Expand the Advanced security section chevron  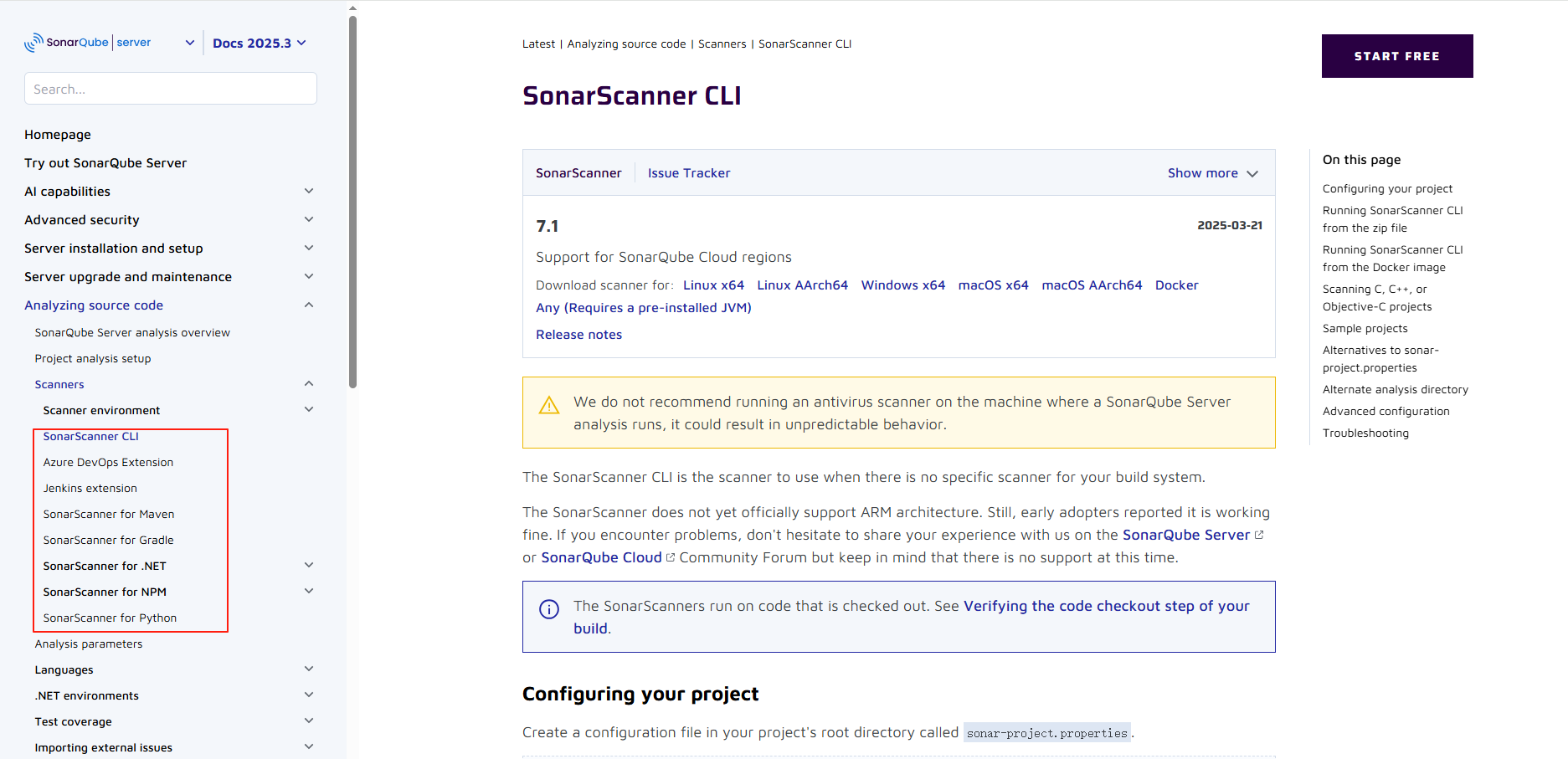[309, 219]
